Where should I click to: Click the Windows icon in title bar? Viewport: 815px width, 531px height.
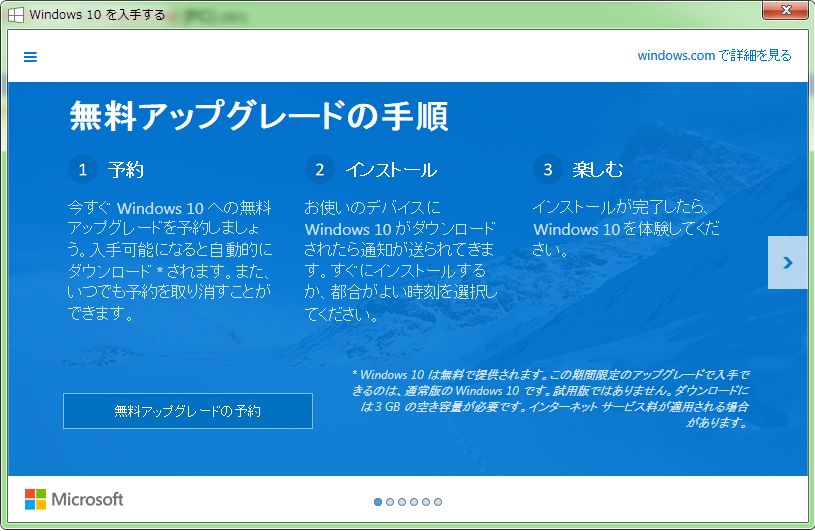[16, 15]
